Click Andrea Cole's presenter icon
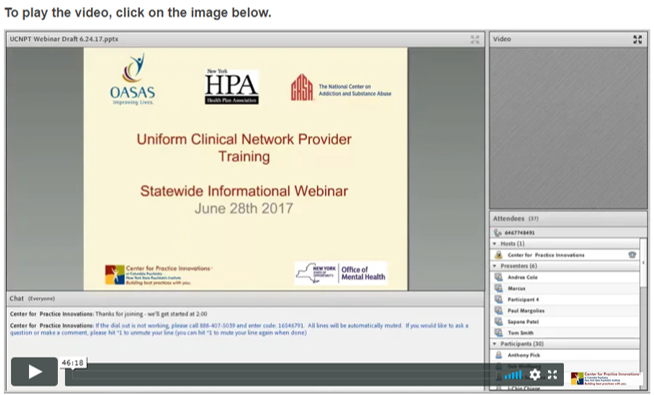654x395 pixels. 498,277
